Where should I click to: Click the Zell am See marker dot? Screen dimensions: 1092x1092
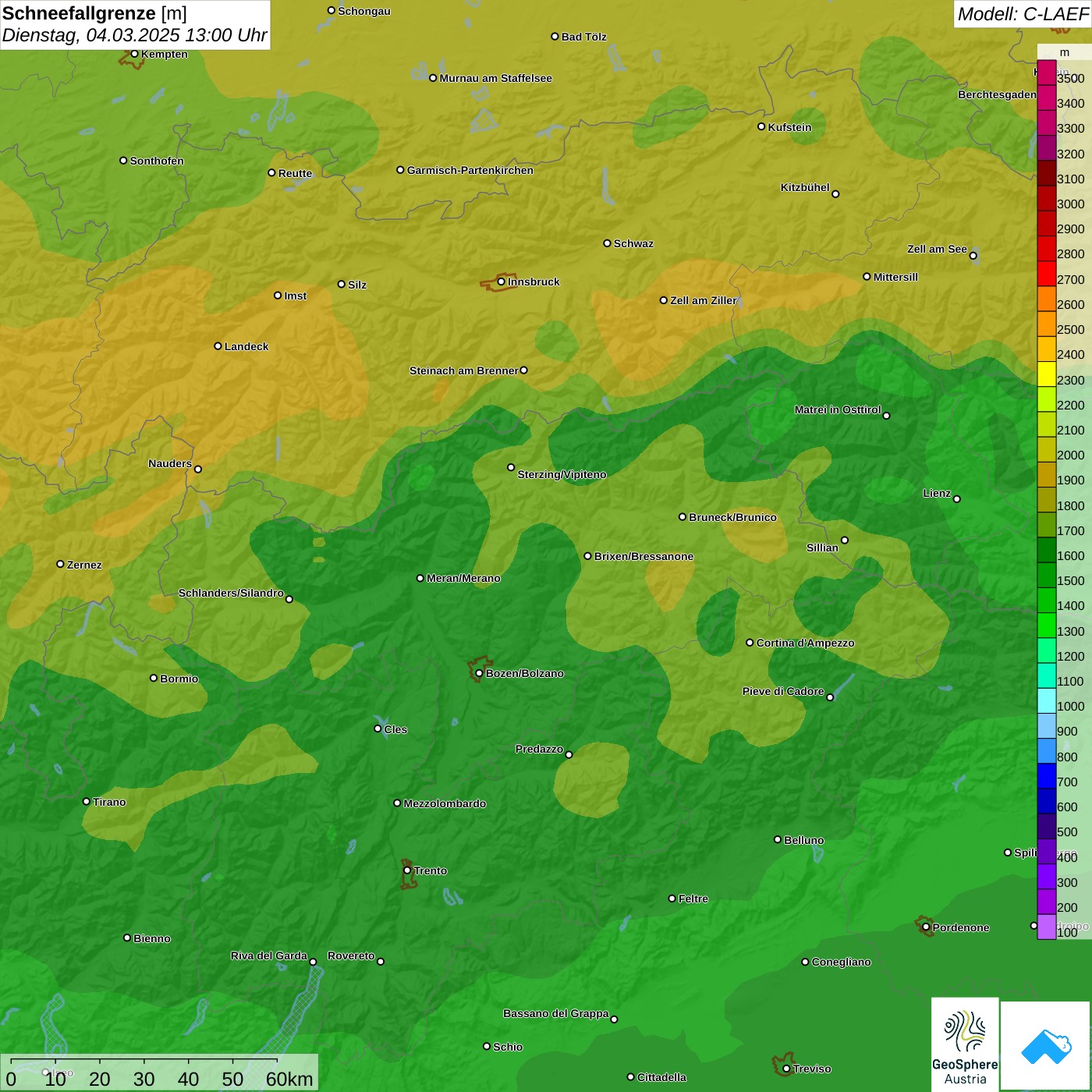click(973, 256)
